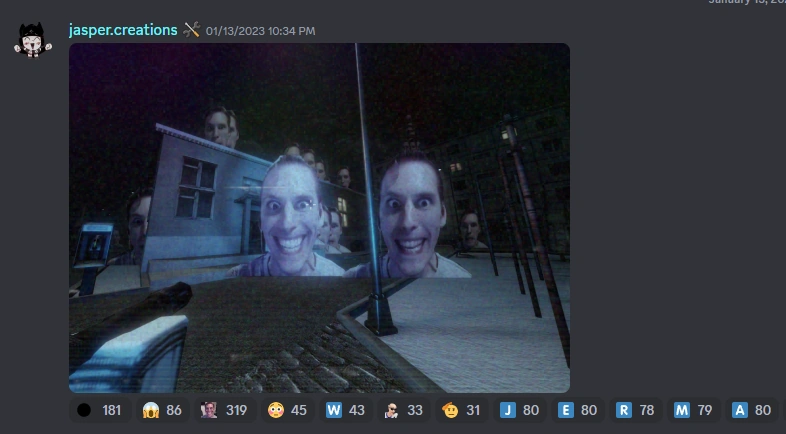Image resolution: width=786 pixels, height=434 pixels.
Task: Toggle the screaming face reaction with 86
Action: pos(161,410)
